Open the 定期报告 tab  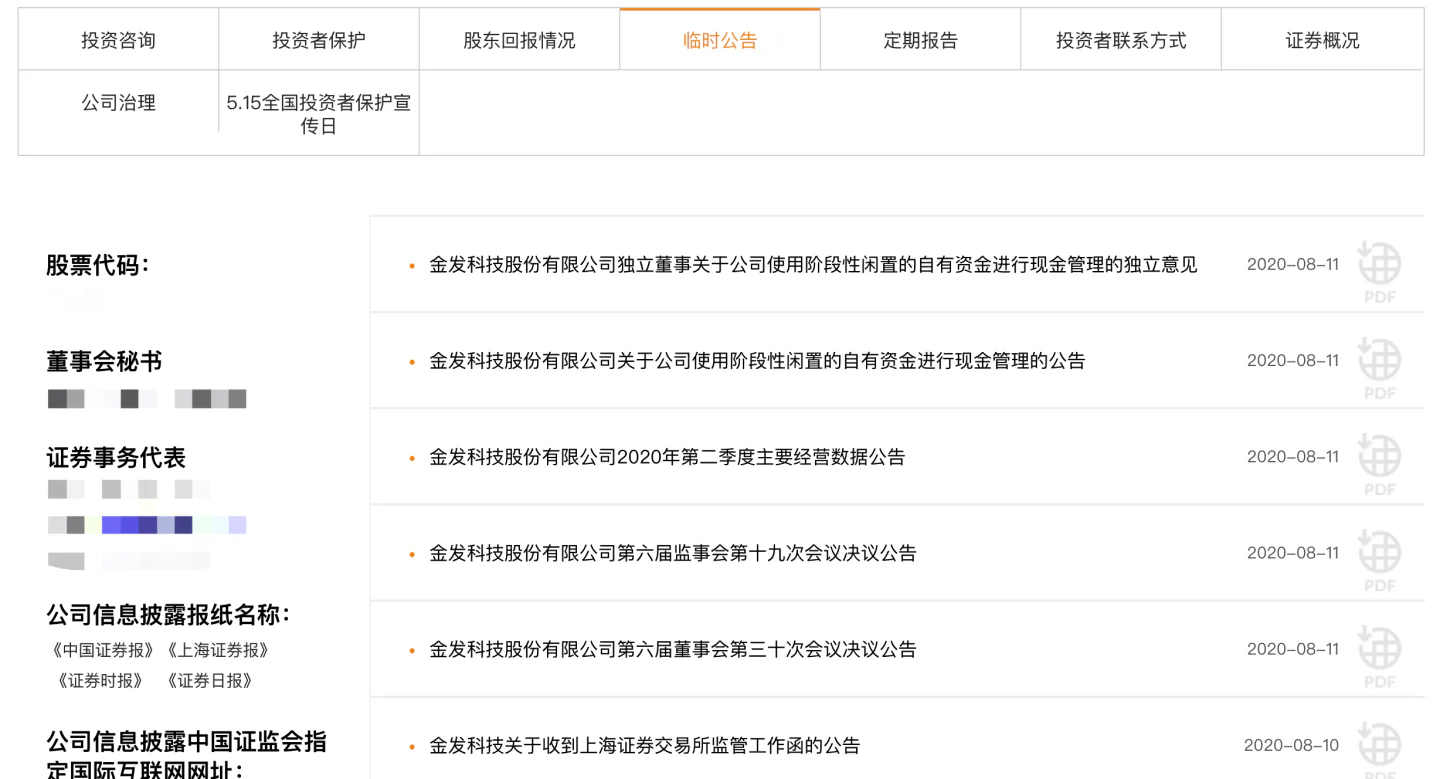pos(920,40)
